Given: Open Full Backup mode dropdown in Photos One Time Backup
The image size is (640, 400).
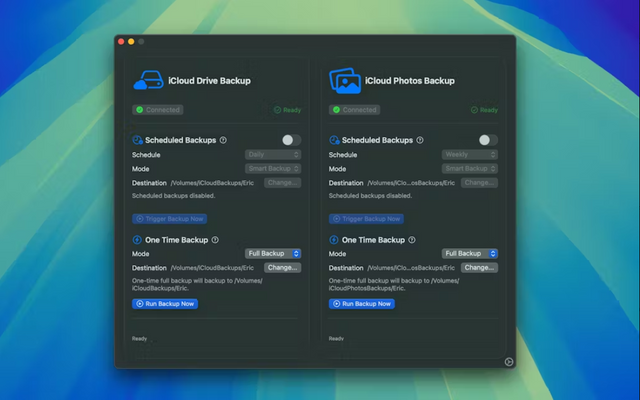Looking at the screenshot, I should tap(470, 253).
